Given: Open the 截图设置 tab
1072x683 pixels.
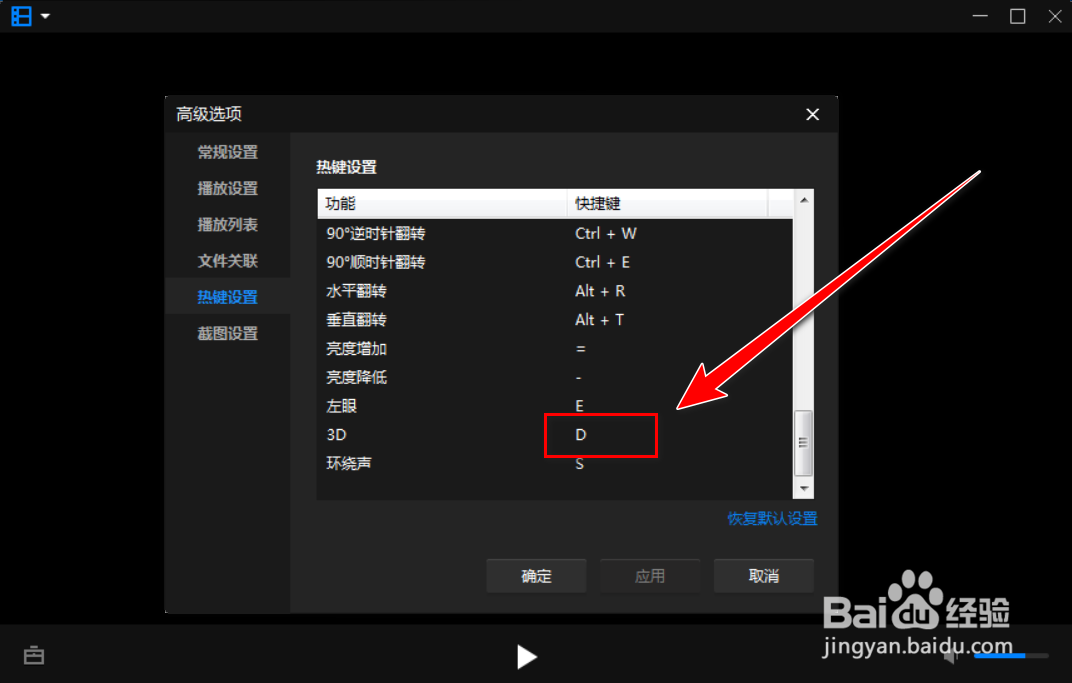Looking at the screenshot, I should (228, 333).
